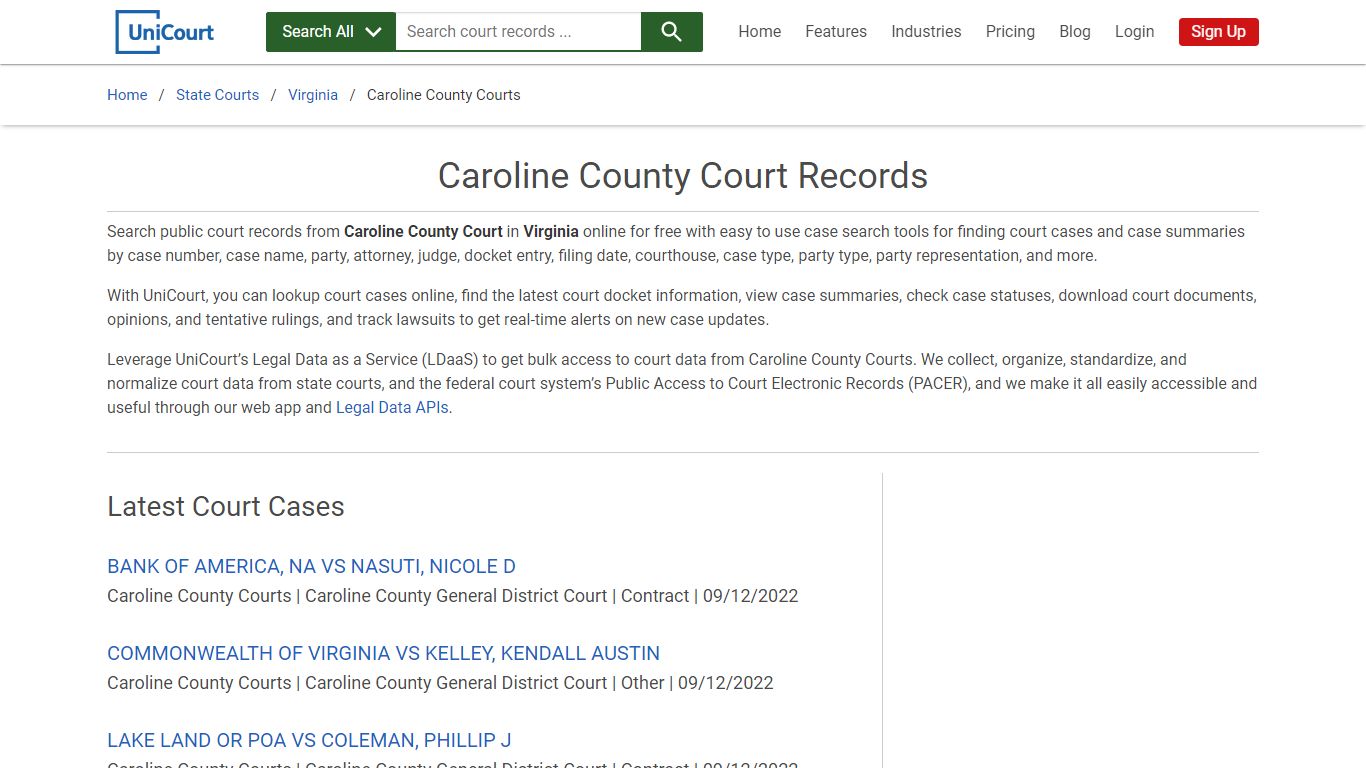Visit the Blog page
Screen dimensions: 1366x768
(x=1075, y=32)
